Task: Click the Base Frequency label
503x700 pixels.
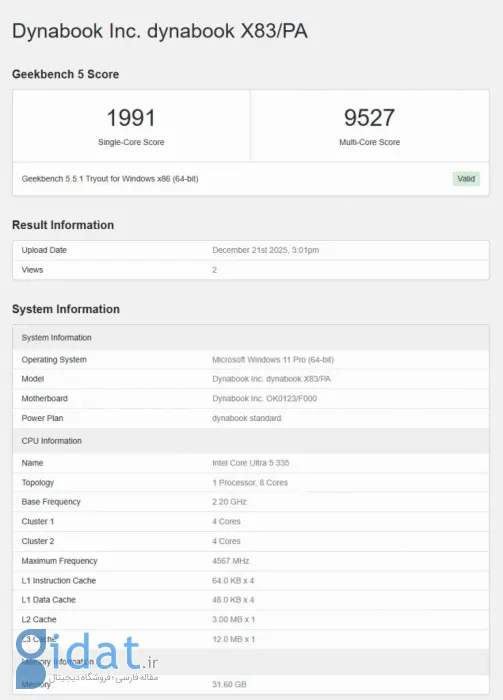Action: pos(51,502)
